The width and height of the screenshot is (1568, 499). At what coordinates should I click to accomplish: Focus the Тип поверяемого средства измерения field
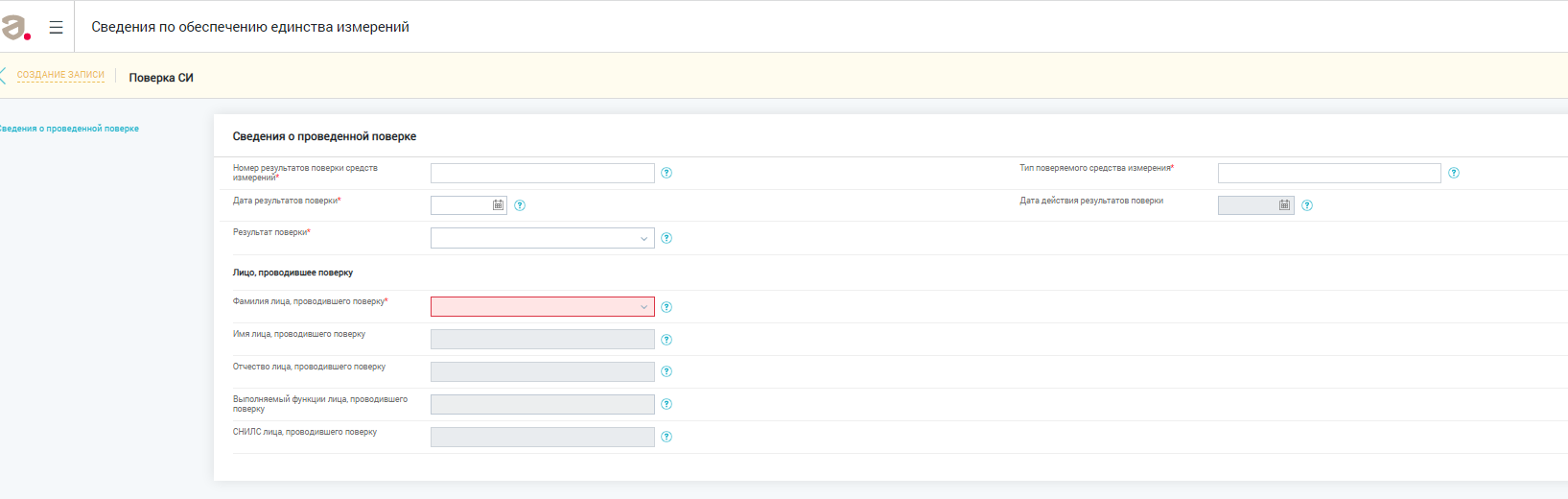(1328, 173)
